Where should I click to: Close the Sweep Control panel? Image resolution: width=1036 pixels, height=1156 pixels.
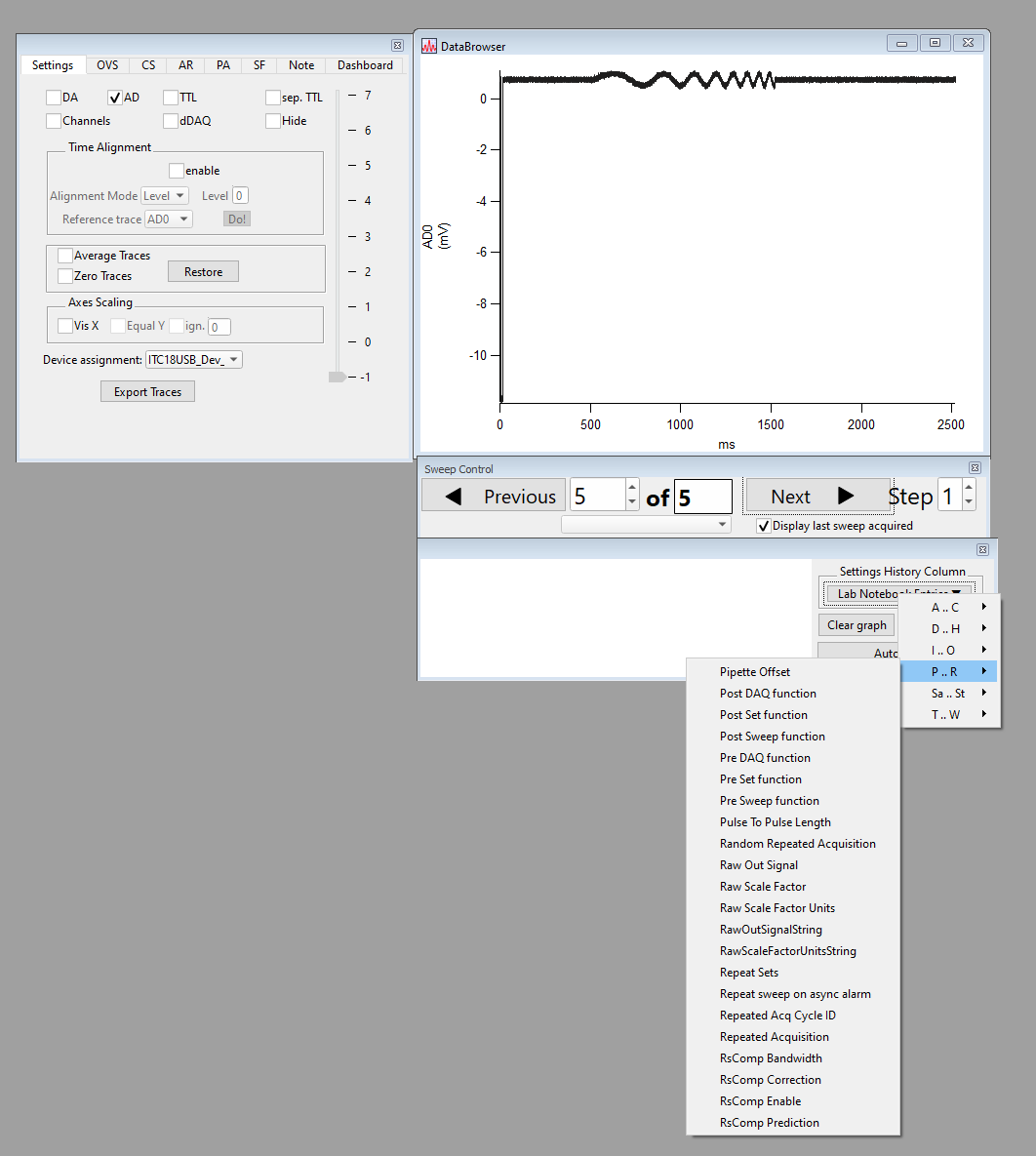(x=975, y=468)
